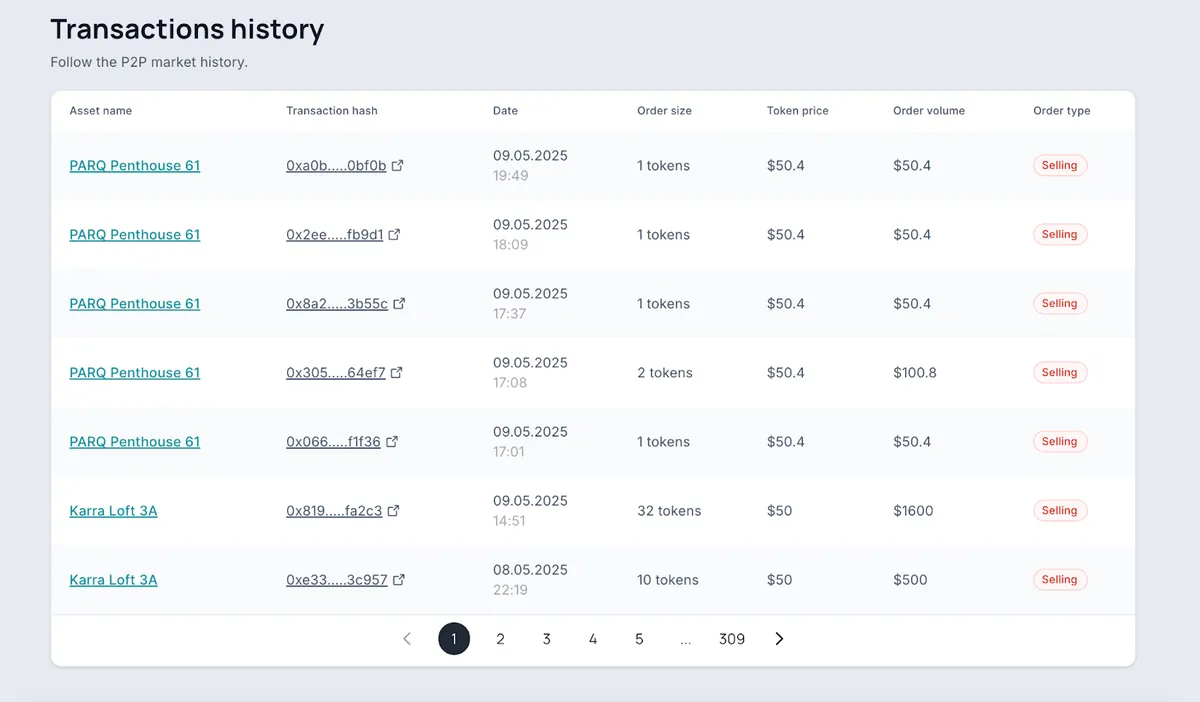1200x702 pixels.
Task: Click the Selling badge on the $100.8 order row
Action: tap(1059, 372)
